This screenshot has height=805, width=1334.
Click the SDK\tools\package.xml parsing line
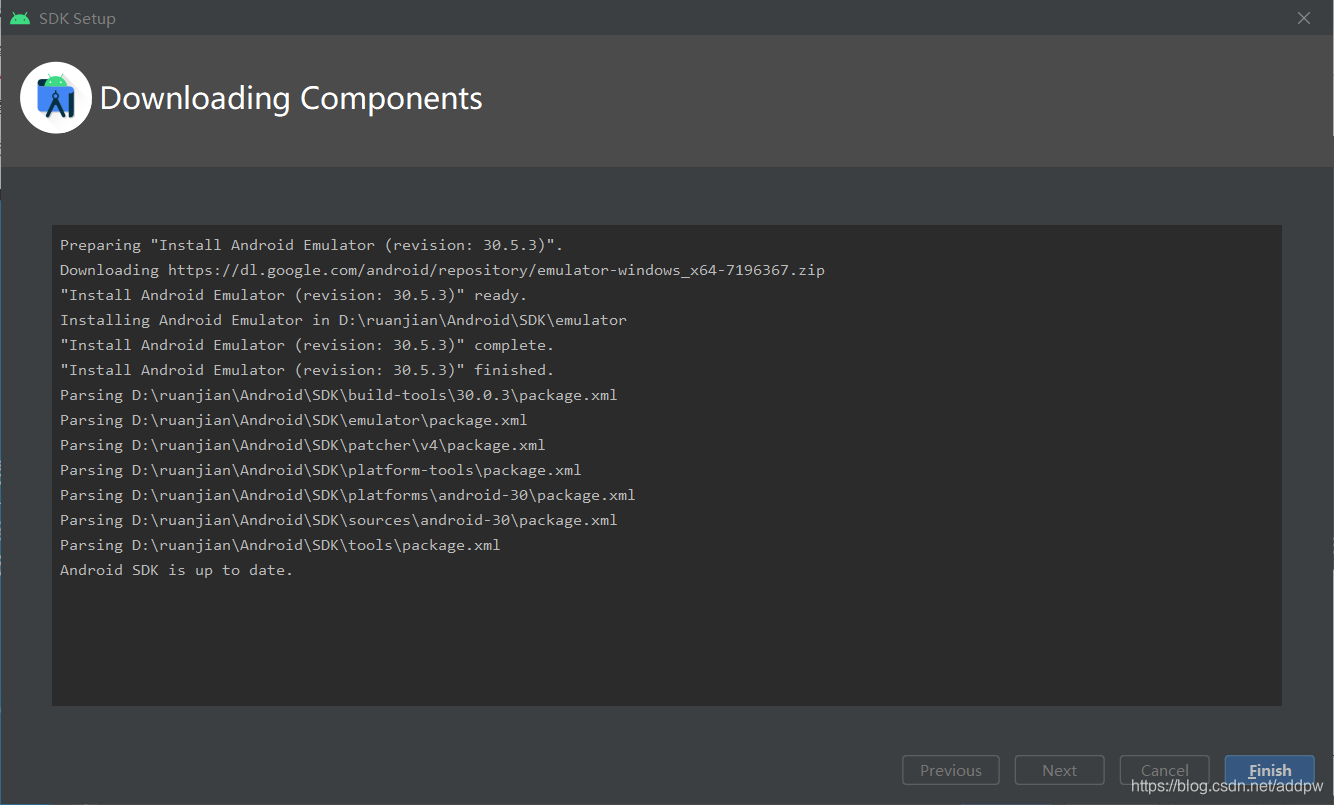click(x=280, y=545)
